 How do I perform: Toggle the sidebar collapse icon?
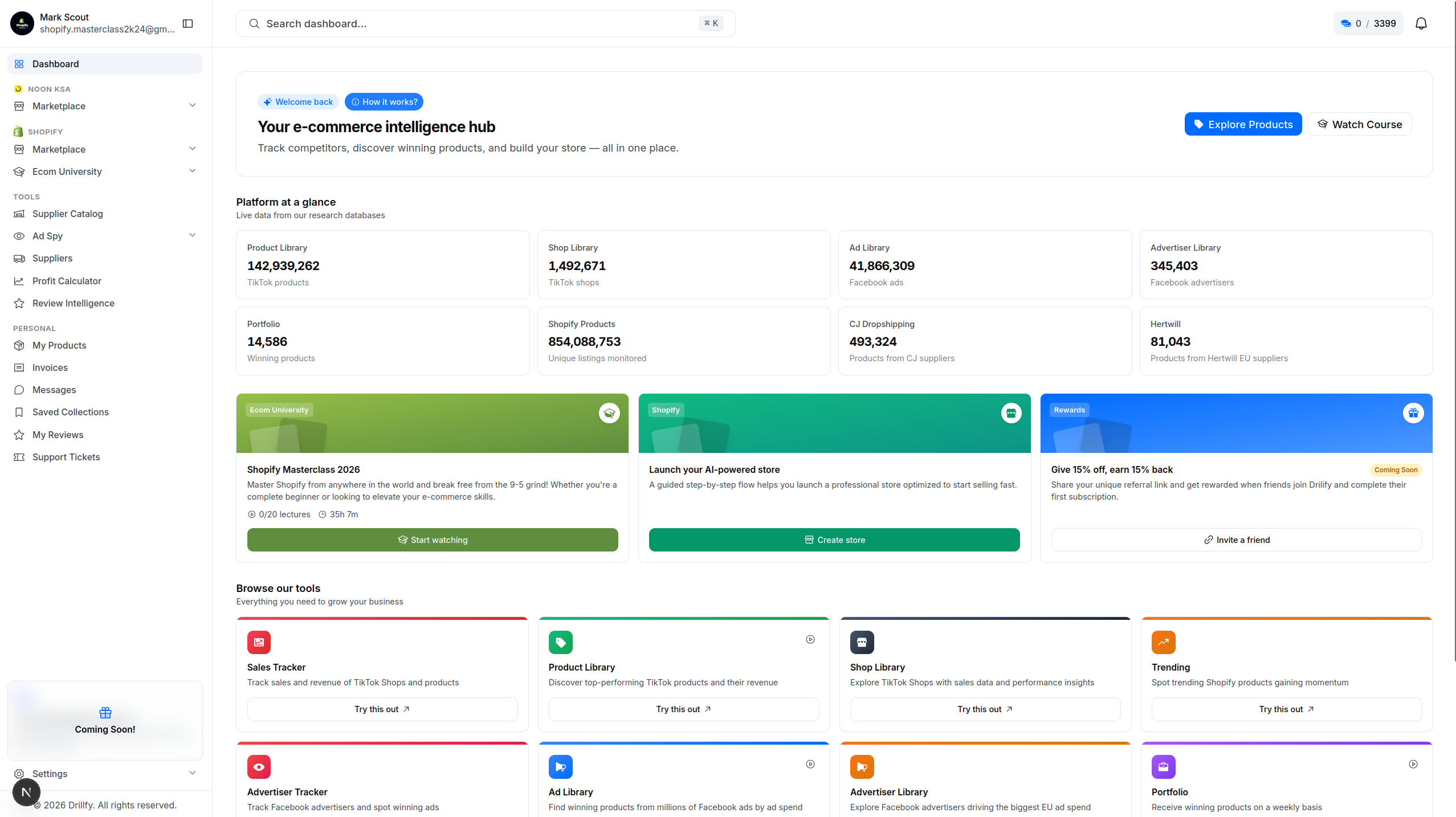pyautogui.click(x=187, y=23)
